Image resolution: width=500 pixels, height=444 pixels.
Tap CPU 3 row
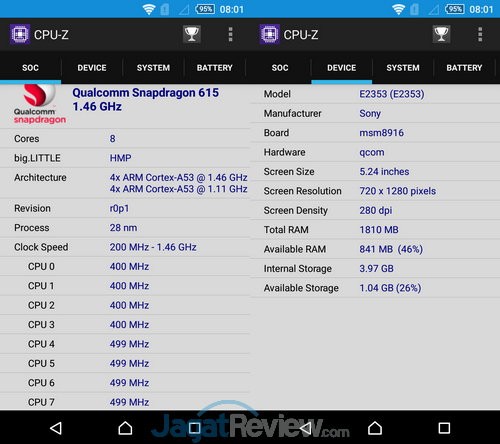pyautogui.click(x=125, y=324)
